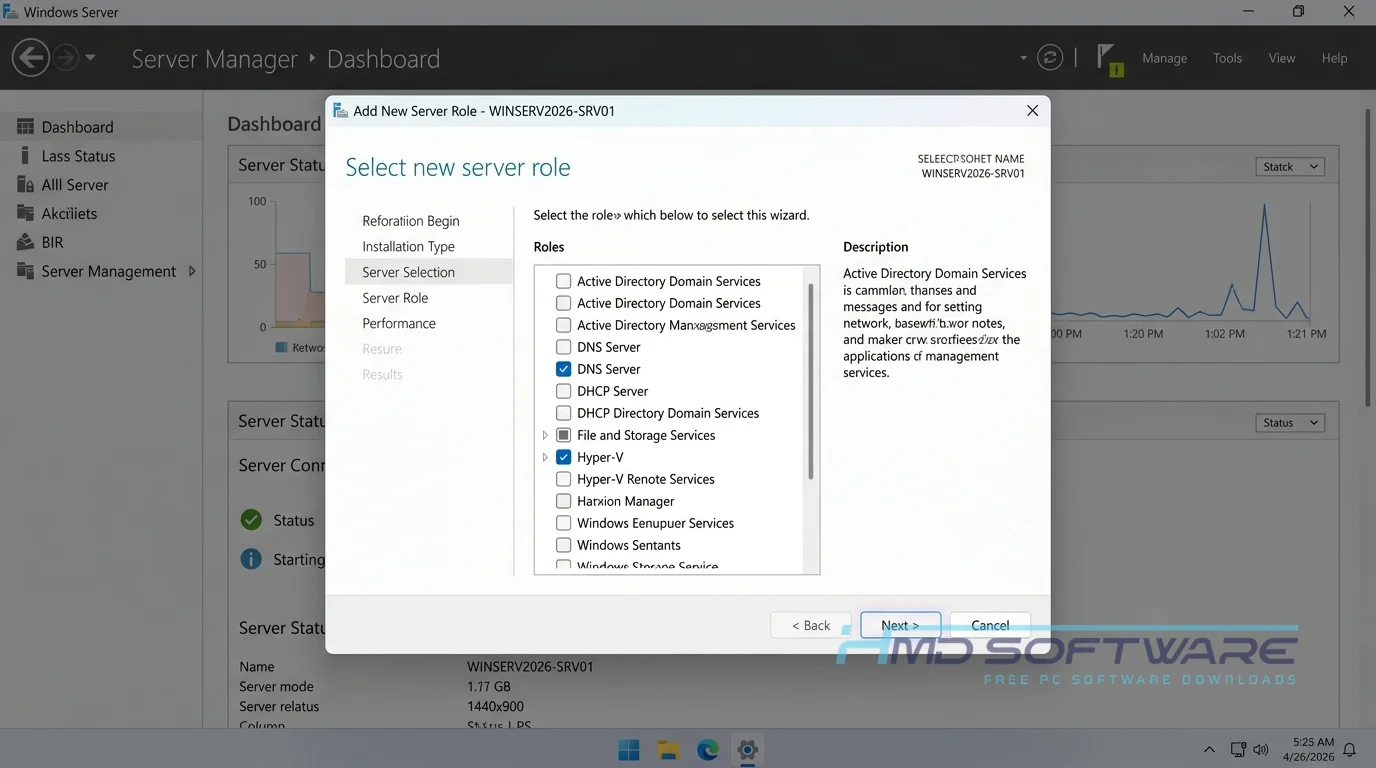Click the blue info Starting icon
Image resolution: width=1376 pixels, height=768 pixels.
251,559
